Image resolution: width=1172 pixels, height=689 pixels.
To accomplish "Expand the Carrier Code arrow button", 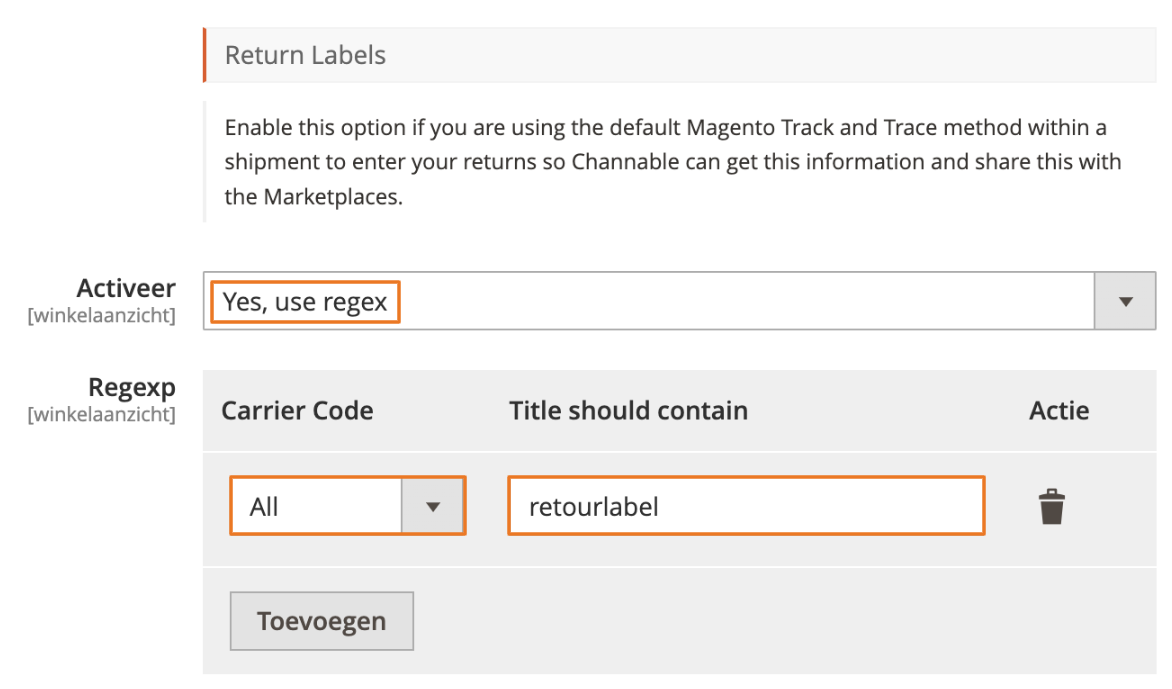I will coord(432,507).
